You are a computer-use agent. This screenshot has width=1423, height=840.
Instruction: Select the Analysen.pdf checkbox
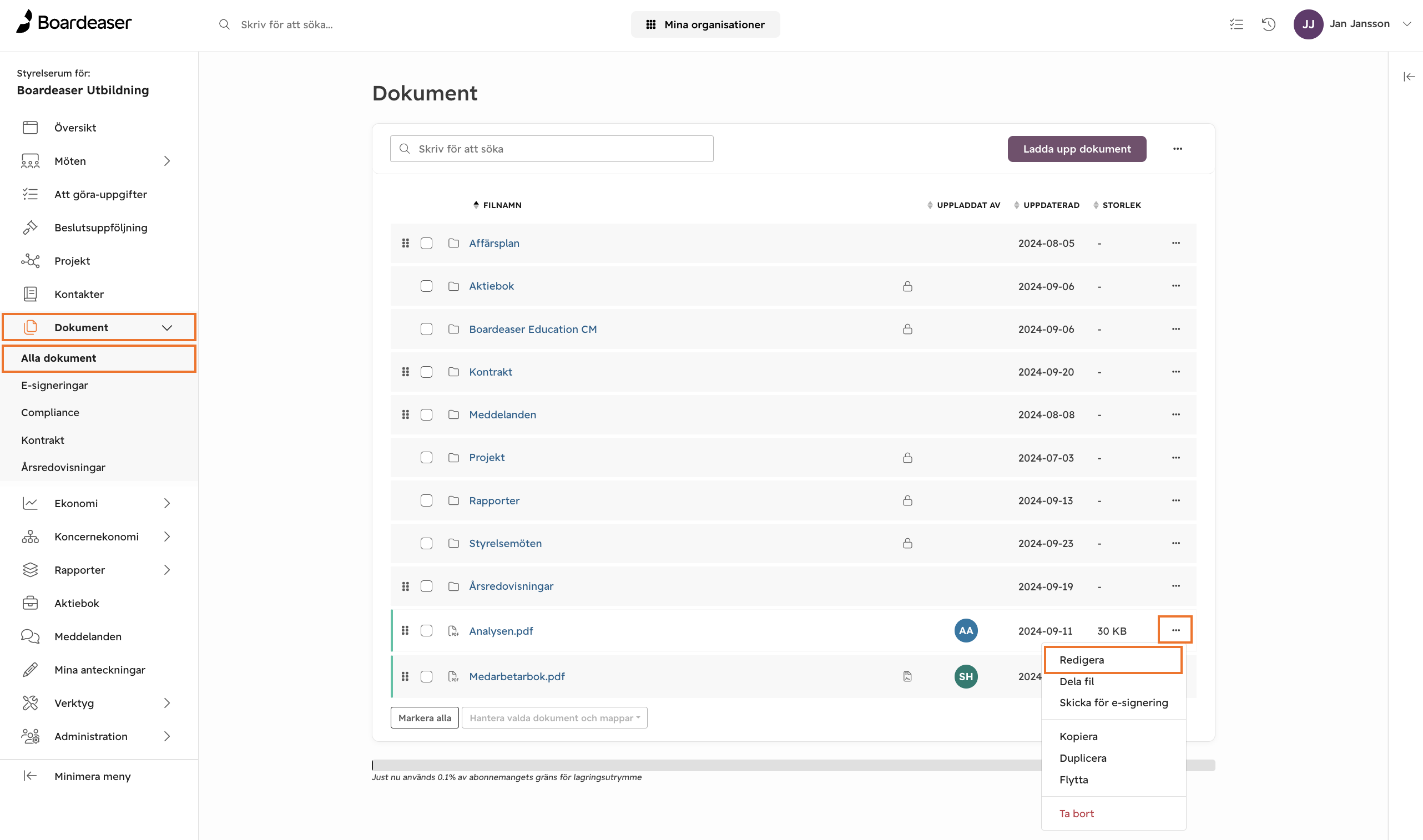point(426,631)
